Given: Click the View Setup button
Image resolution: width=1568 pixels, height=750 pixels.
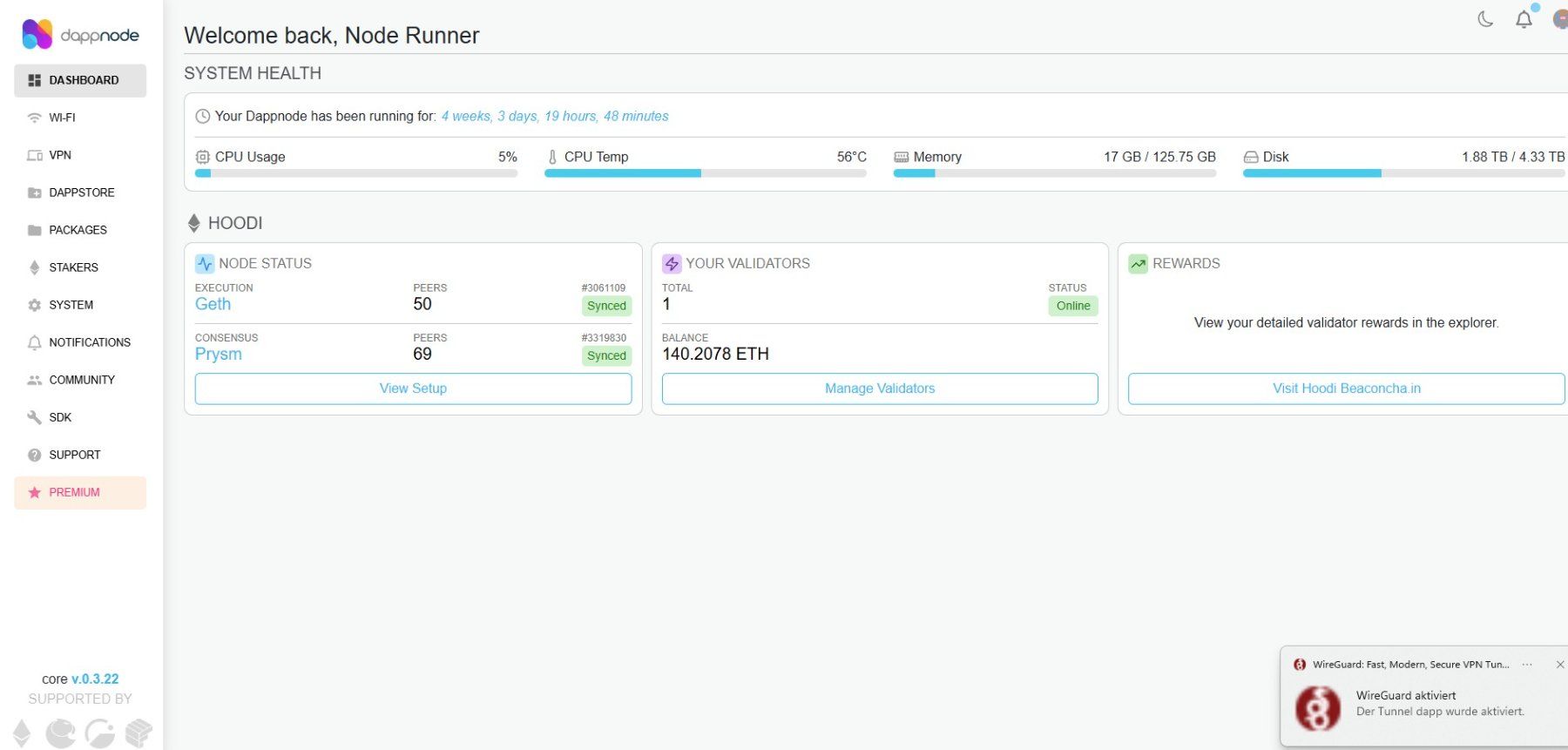Looking at the screenshot, I should [x=413, y=389].
